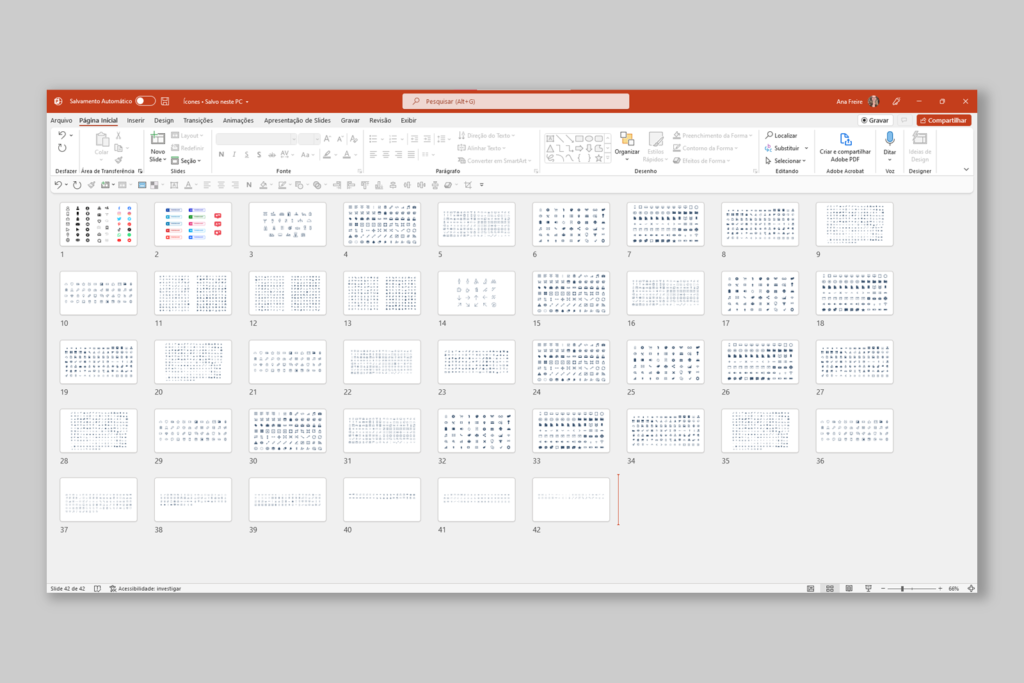
Task: Click the font color A icon
Action: click(x=347, y=155)
